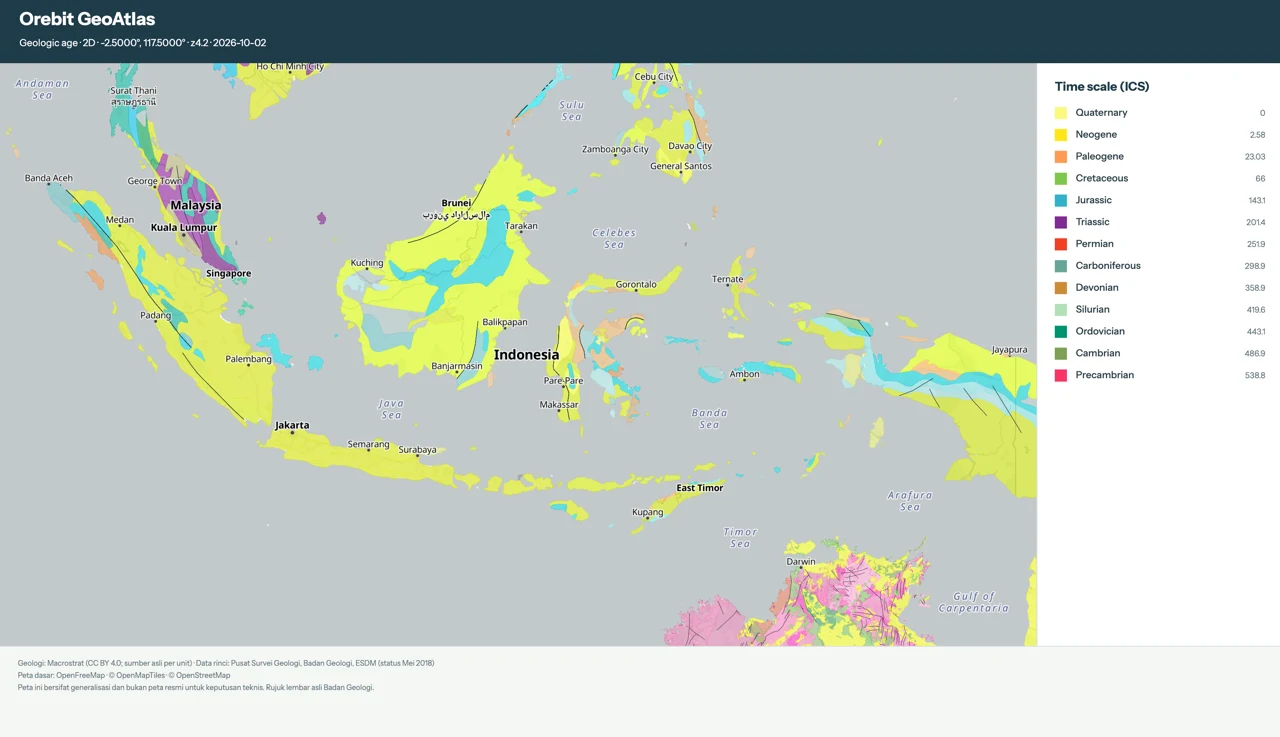Click the Celebes Sea label
Viewport: 1280px width, 737px height.
tap(614, 239)
